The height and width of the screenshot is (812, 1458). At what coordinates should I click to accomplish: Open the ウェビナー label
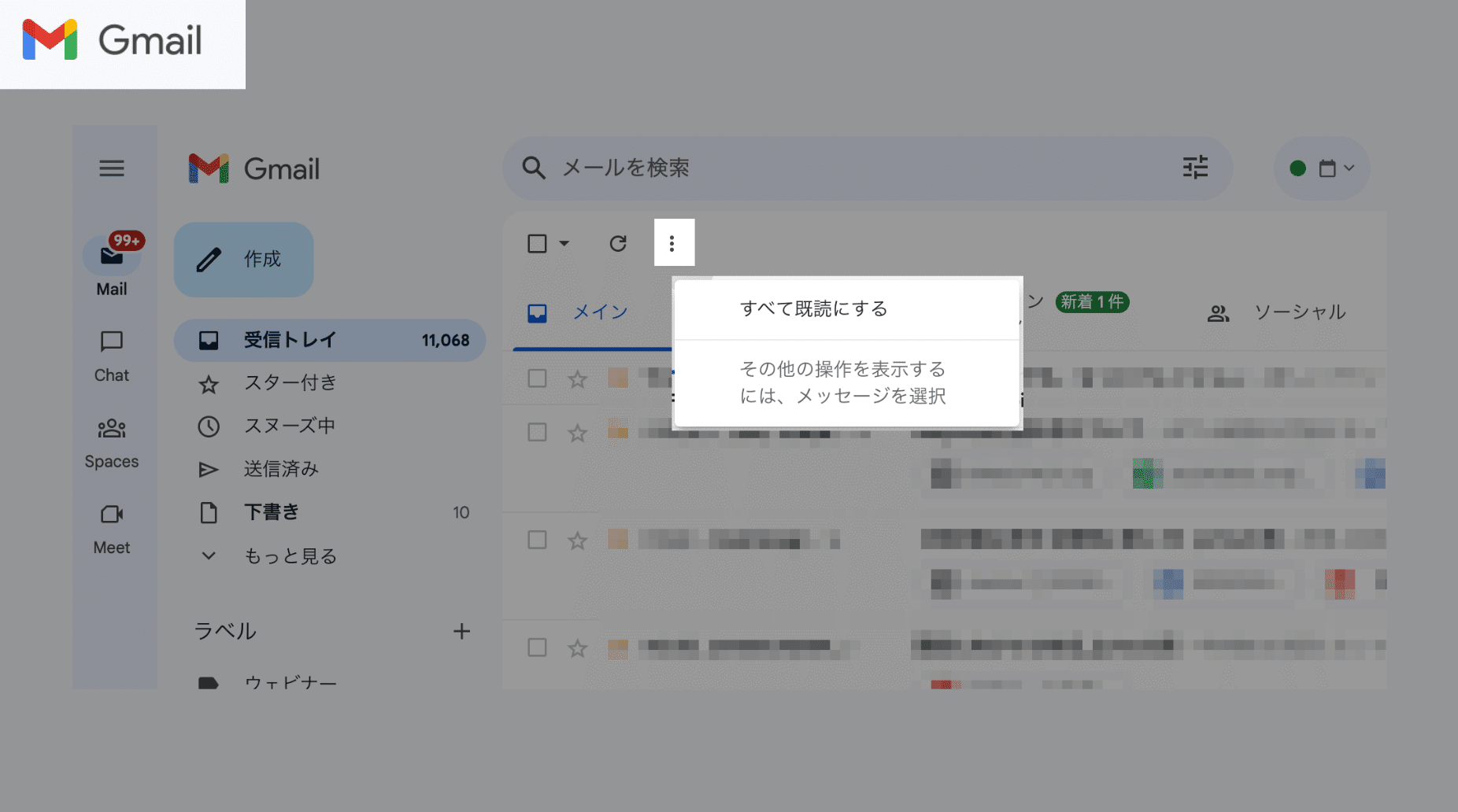pos(290,683)
